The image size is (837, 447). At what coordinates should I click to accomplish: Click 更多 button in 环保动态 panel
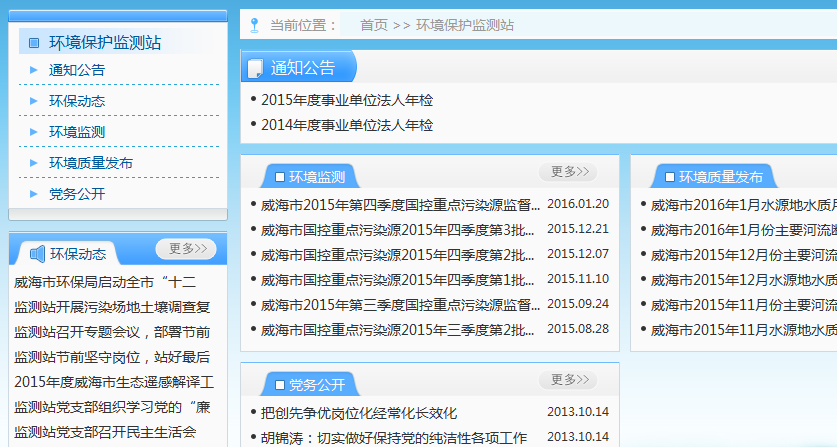tap(186, 249)
